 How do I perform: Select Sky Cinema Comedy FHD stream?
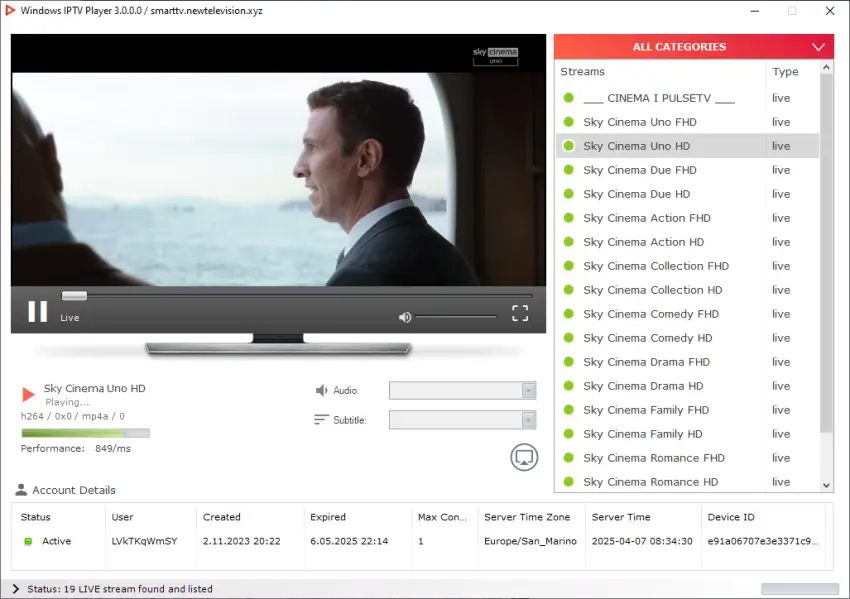point(687,314)
